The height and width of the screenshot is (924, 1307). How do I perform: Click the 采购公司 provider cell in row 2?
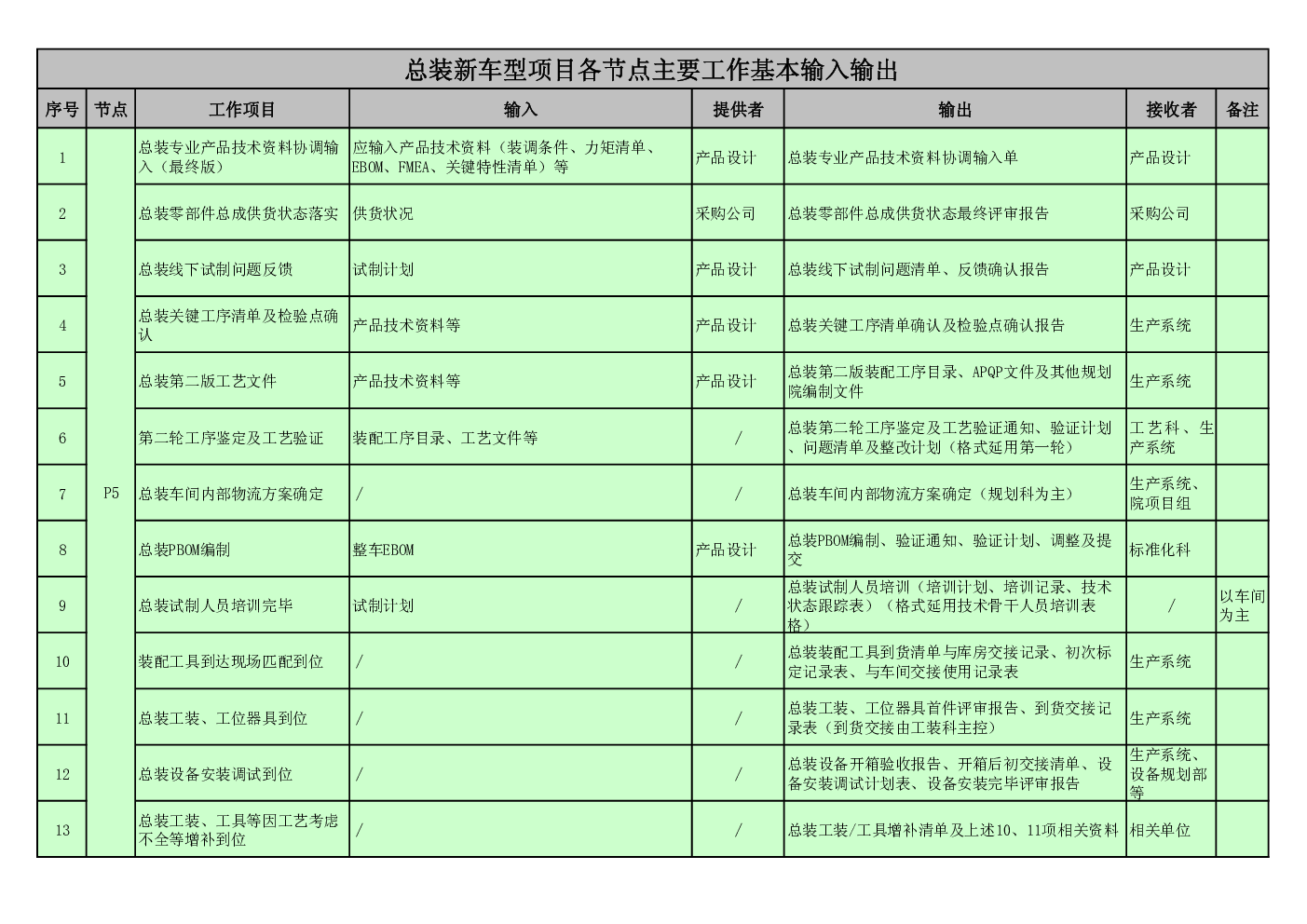tap(737, 213)
